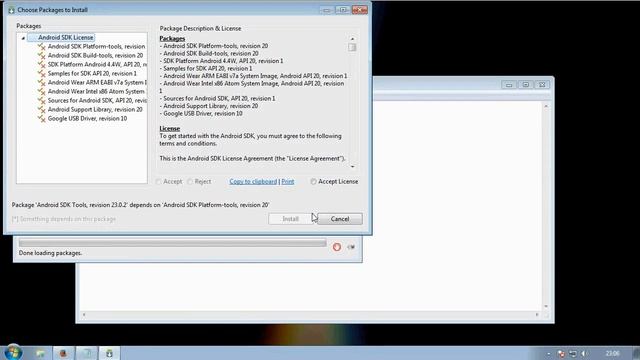The width and height of the screenshot is (640, 360).
Task: Click the icon beside Sources for Android SDK
Action: coord(41,100)
